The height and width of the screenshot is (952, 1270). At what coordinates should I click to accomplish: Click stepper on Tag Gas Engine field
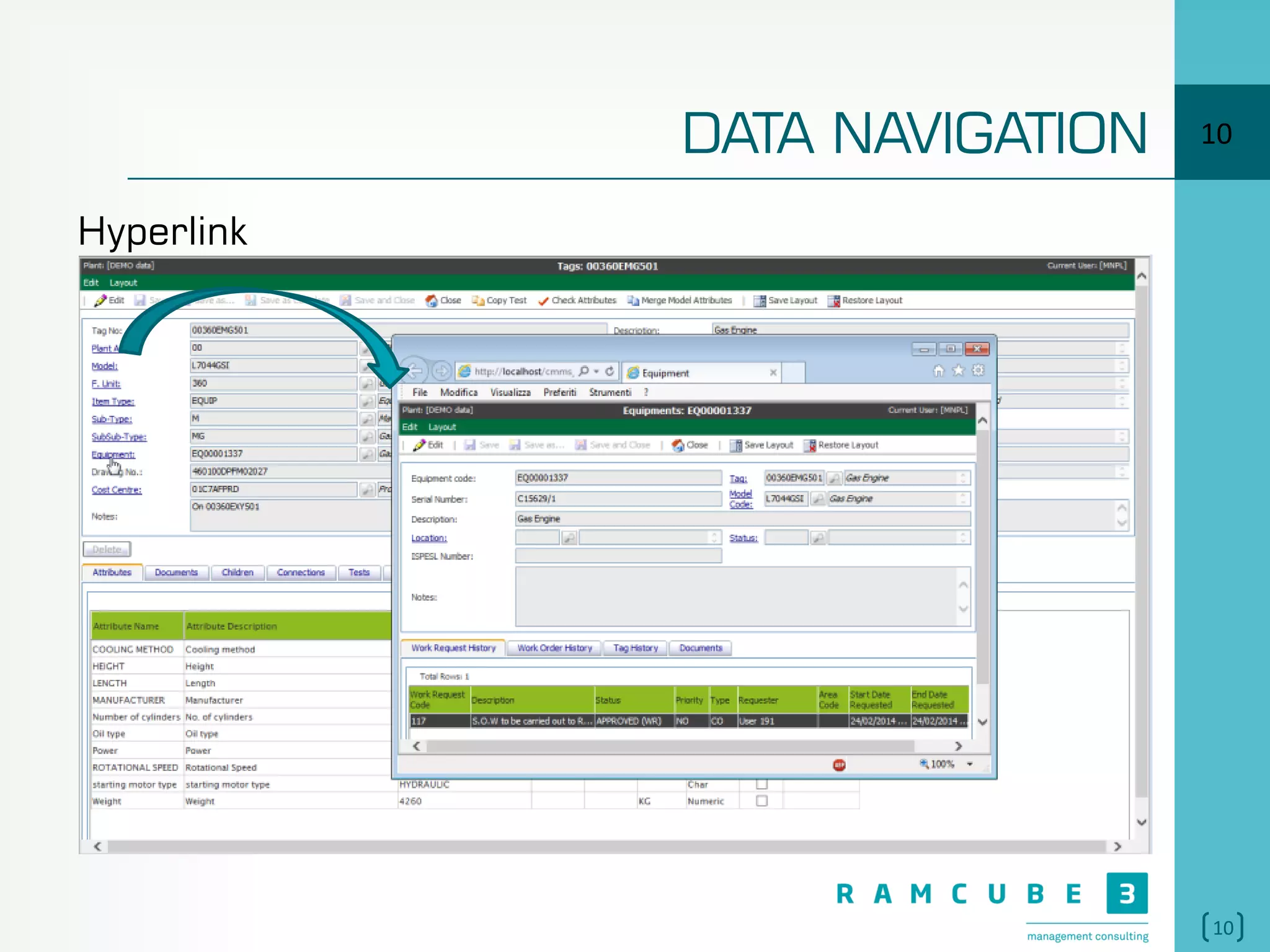pos(963,478)
